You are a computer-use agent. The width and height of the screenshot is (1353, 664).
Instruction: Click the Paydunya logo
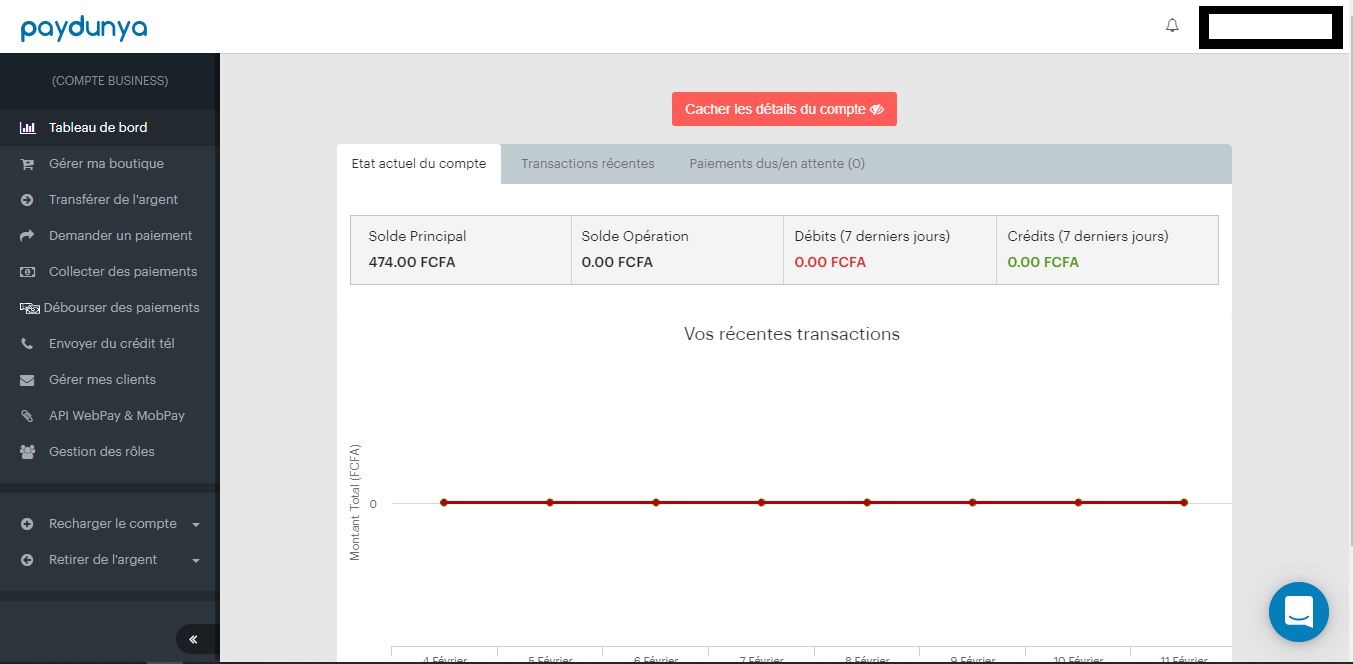click(84, 28)
